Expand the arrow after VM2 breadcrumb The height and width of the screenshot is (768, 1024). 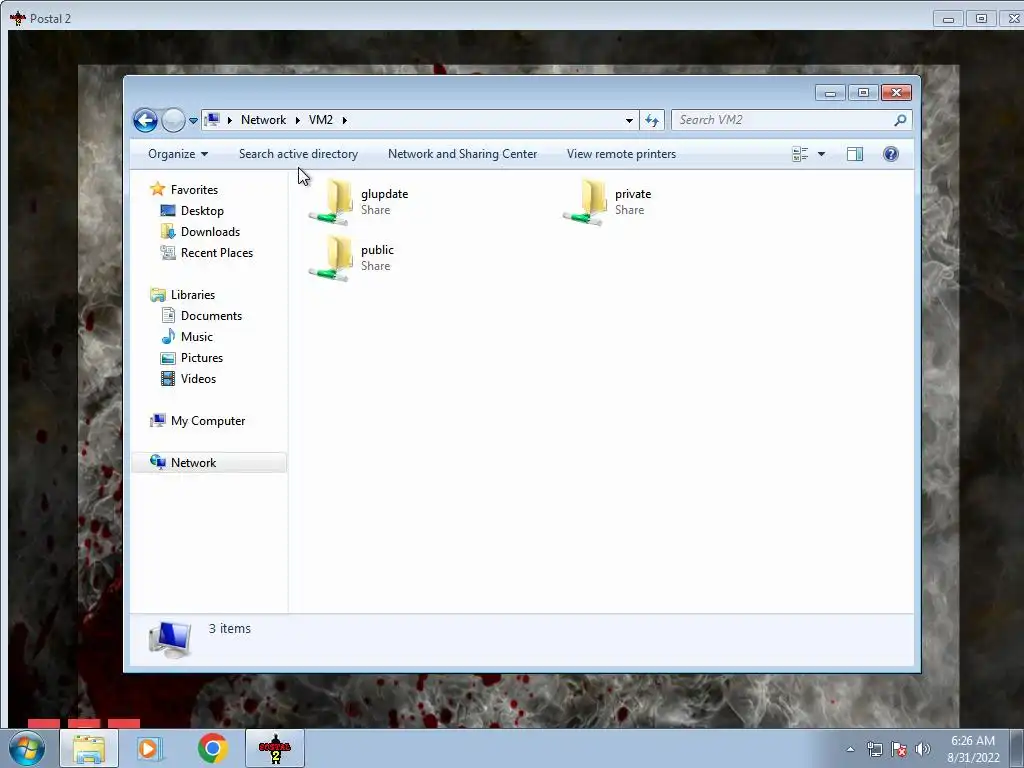point(345,120)
